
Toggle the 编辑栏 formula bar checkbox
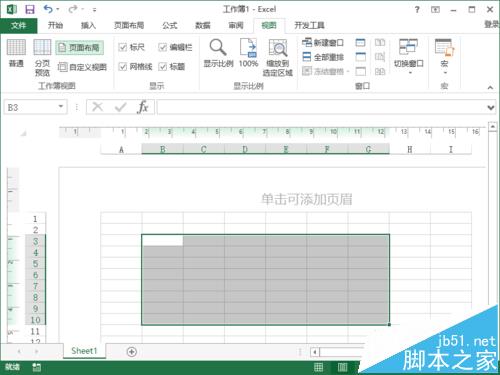pos(162,47)
